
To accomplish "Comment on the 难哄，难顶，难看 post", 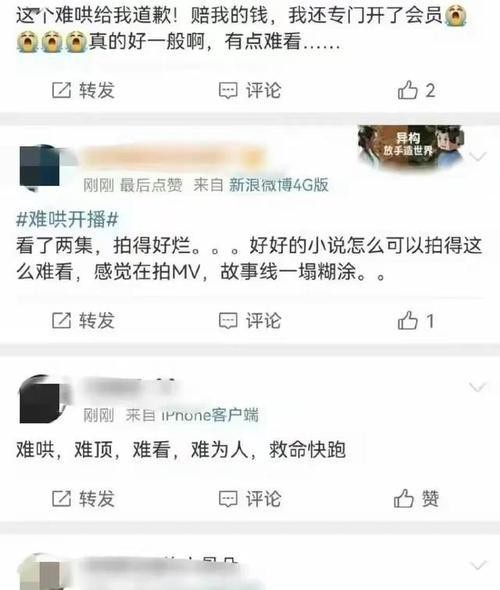I will [x=250, y=499].
